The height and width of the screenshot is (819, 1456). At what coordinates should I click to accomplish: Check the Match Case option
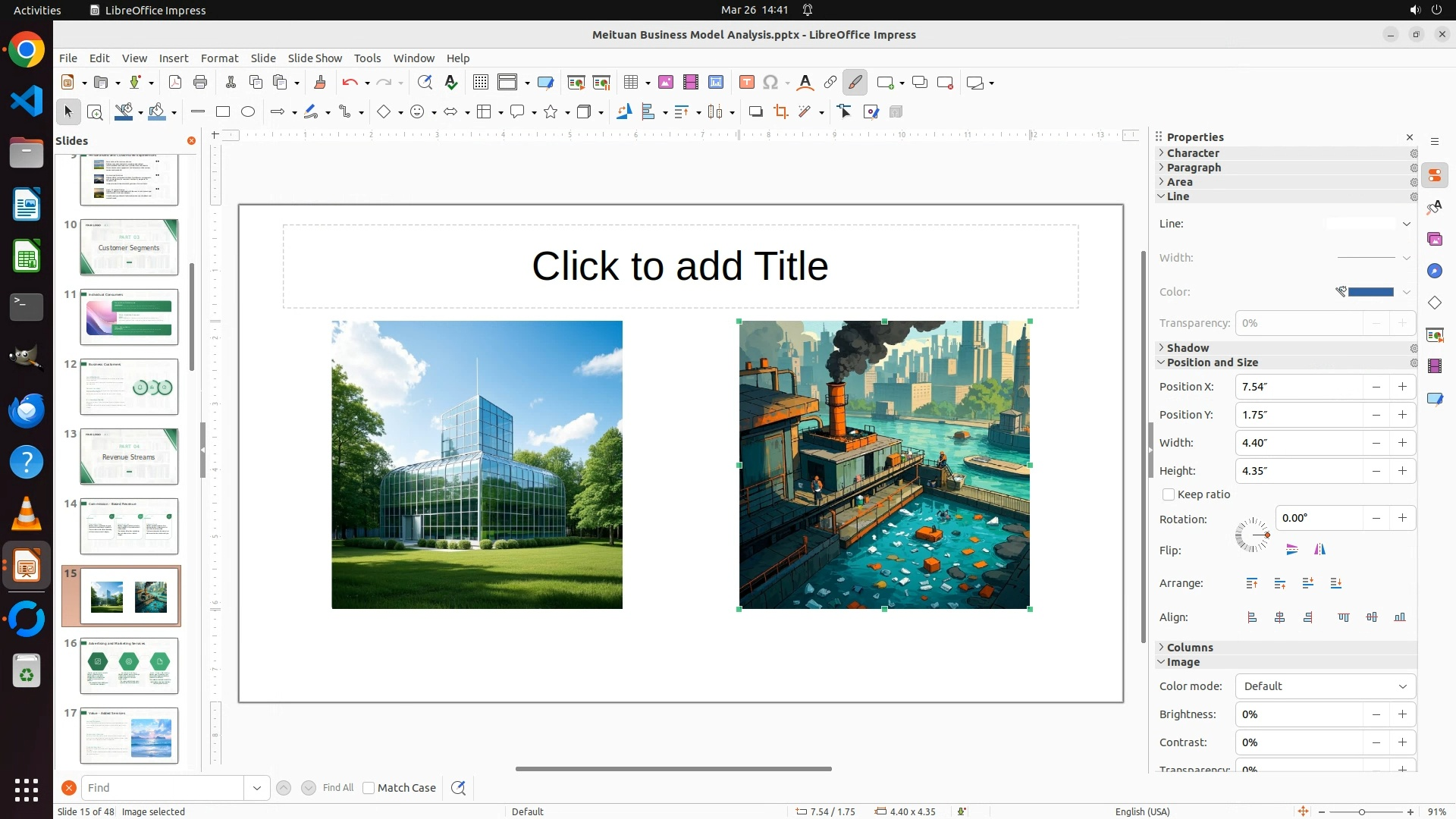(x=369, y=788)
